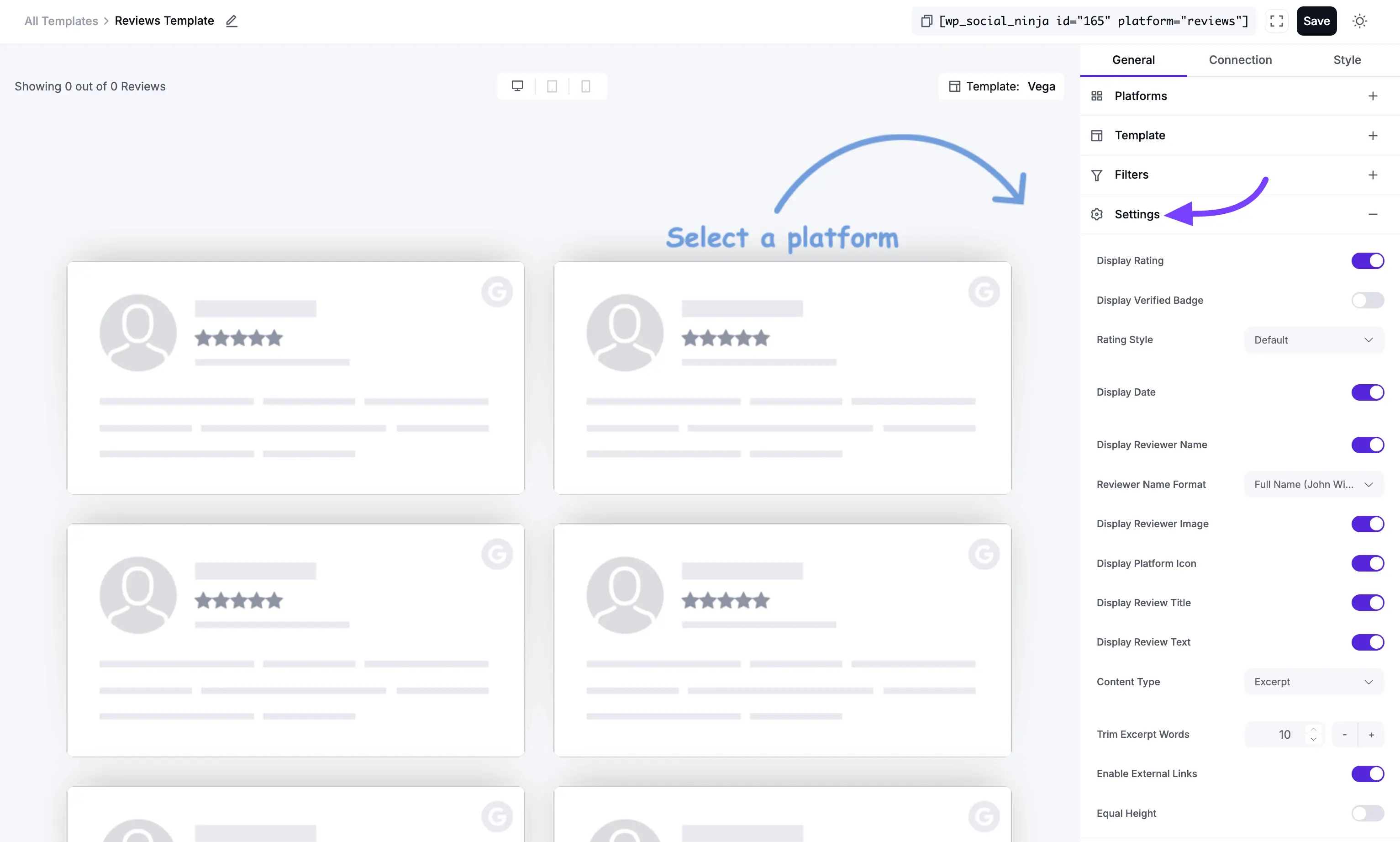Viewport: 1400px width, 842px height.
Task: Click the Save button
Action: point(1316,21)
